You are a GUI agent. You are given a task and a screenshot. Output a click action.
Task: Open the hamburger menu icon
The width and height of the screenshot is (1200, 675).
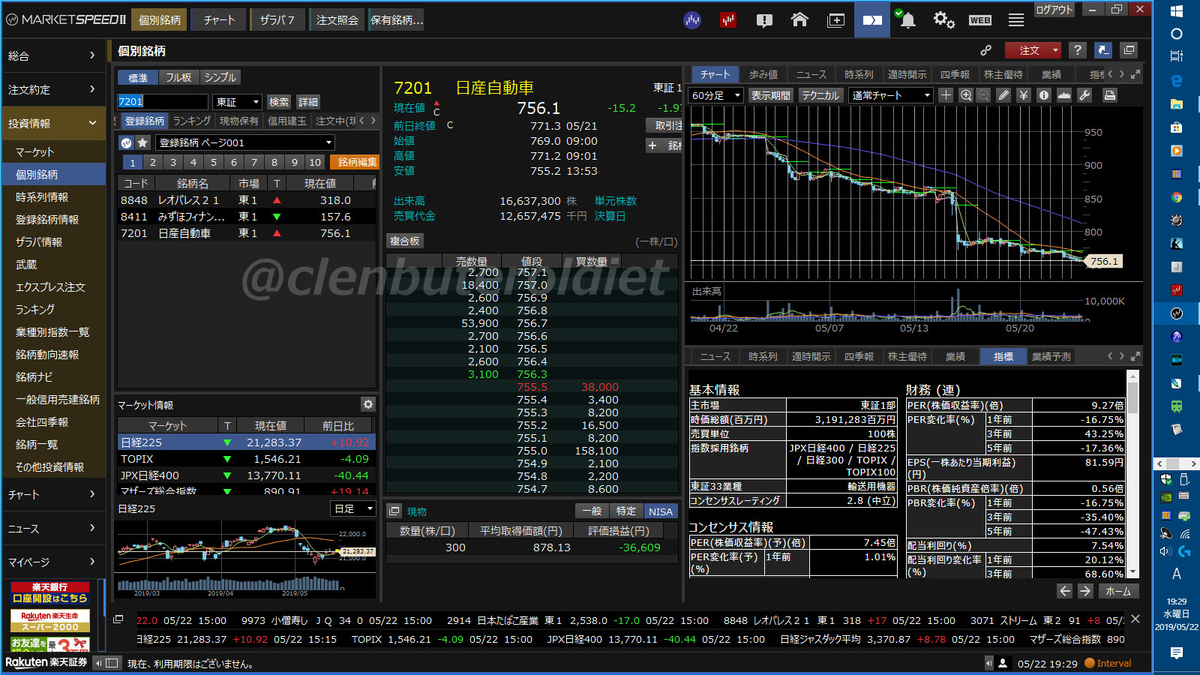pyautogui.click(x=1016, y=19)
